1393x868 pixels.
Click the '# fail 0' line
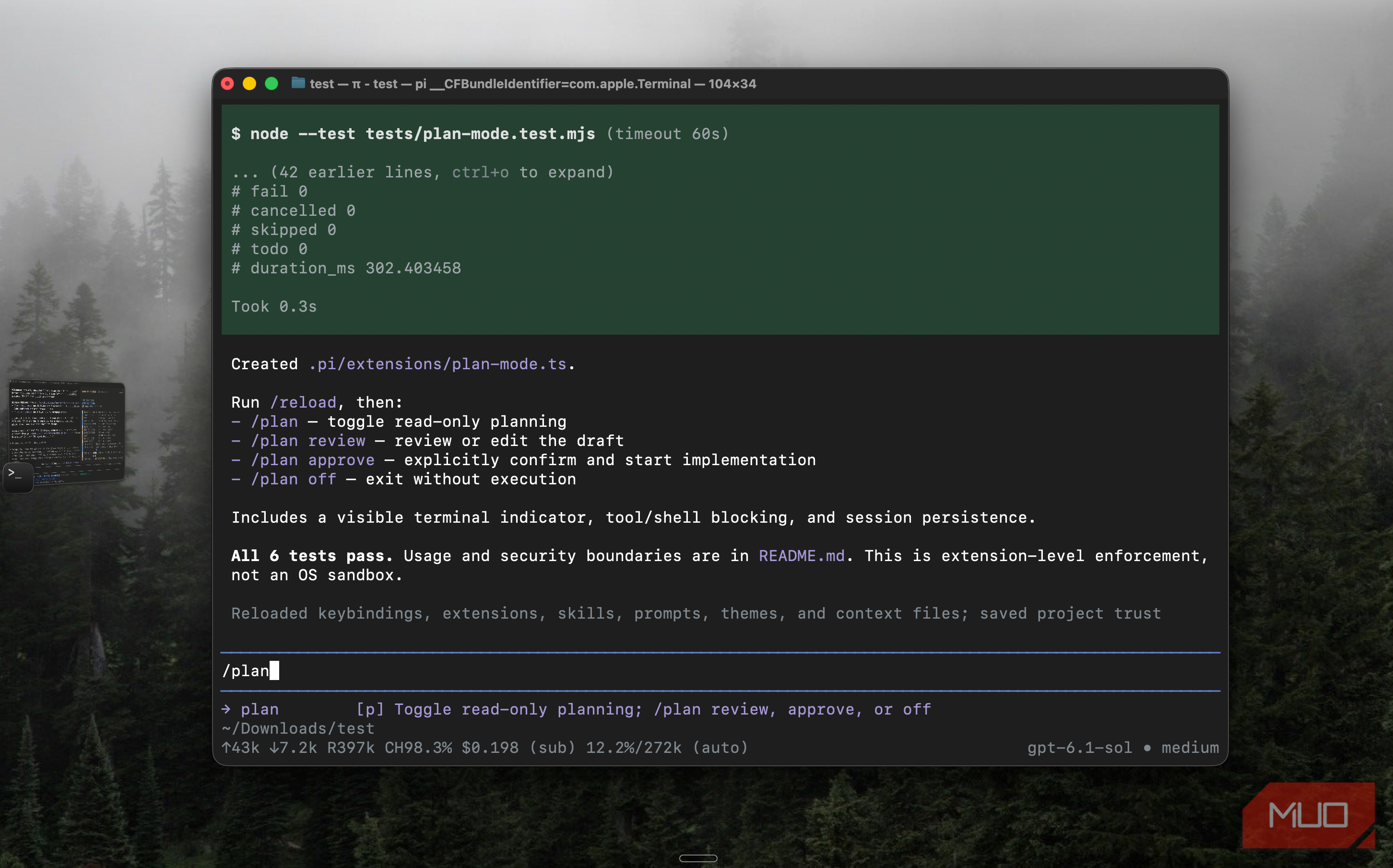(x=269, y=191)
